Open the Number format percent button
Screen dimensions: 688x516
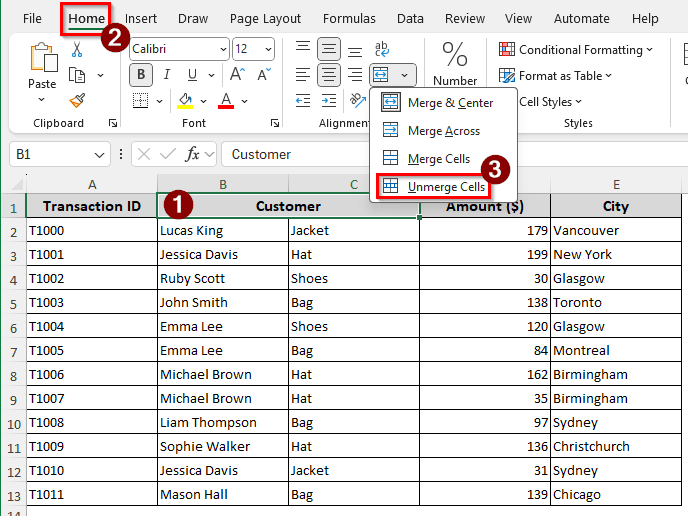[x=455, y=63]
